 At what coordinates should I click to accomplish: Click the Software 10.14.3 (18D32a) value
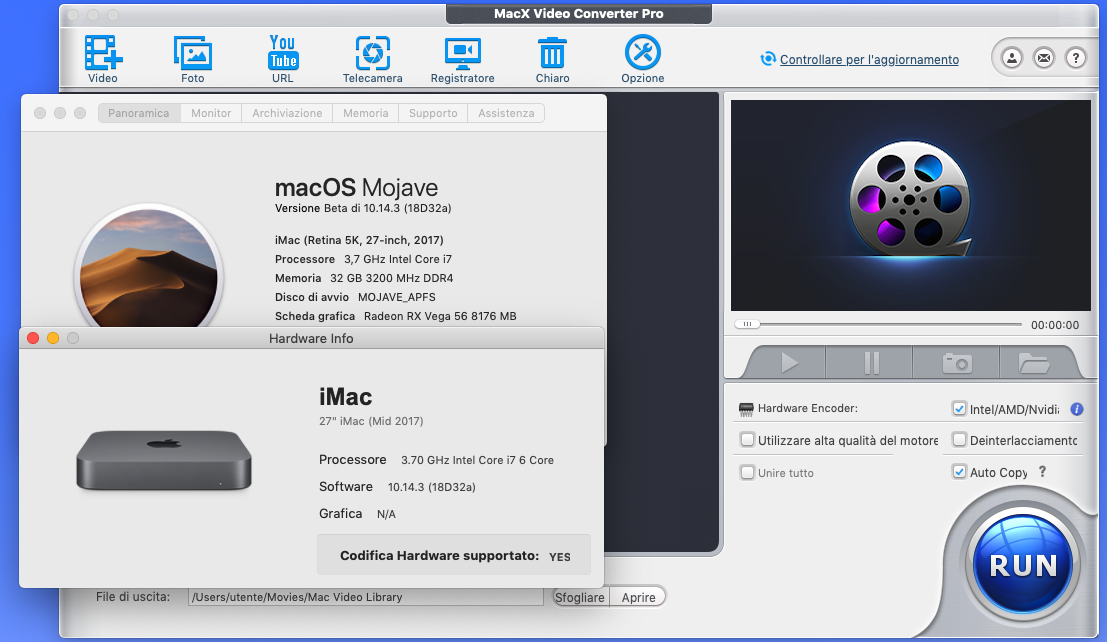[431, 487]
